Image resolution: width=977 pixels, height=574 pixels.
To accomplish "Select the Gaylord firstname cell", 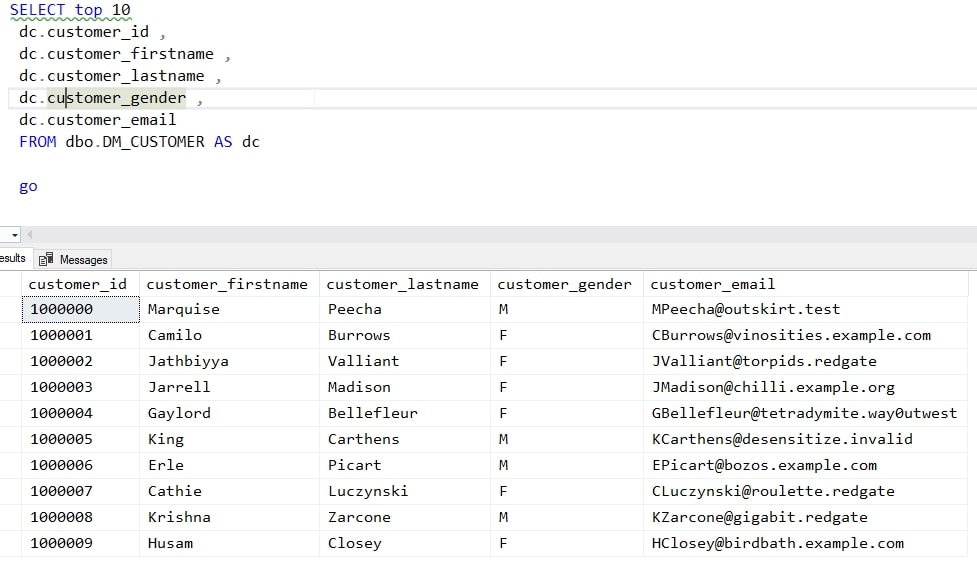I will click(x=229, y=413).
